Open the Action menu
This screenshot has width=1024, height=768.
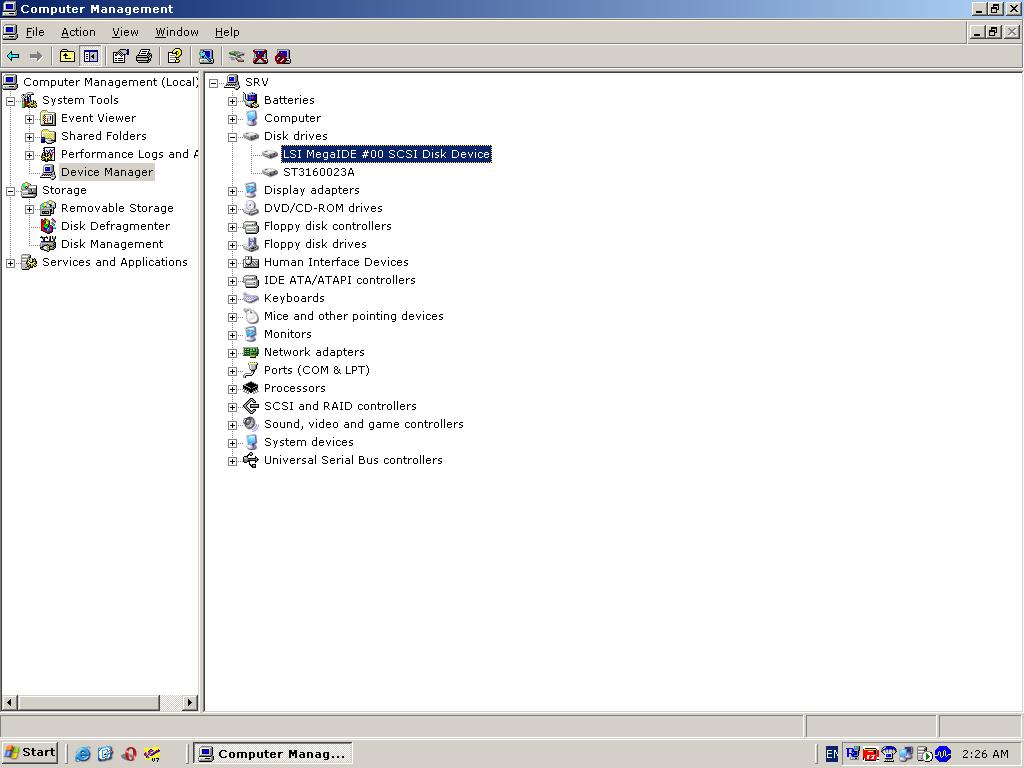(78, 32)
